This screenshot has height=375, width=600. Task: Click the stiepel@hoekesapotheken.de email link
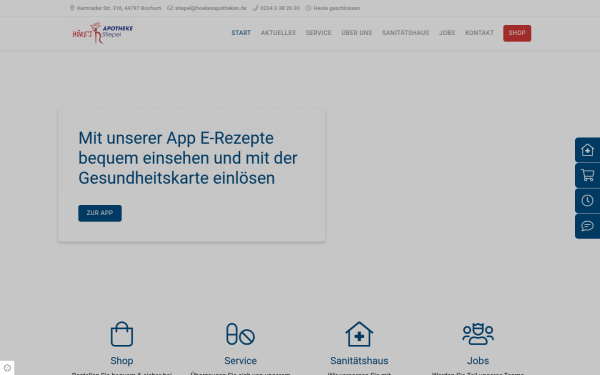(x=211, y=8)
